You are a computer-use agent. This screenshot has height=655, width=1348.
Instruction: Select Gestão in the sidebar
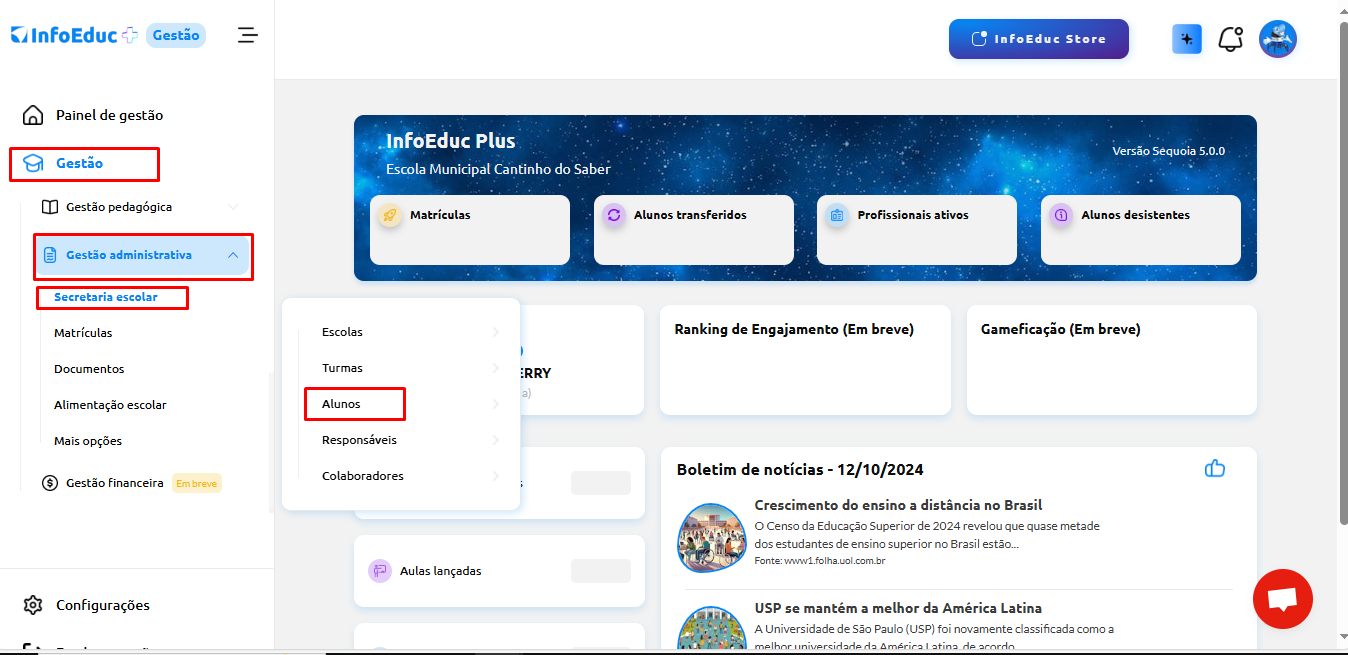click(79, 163)
